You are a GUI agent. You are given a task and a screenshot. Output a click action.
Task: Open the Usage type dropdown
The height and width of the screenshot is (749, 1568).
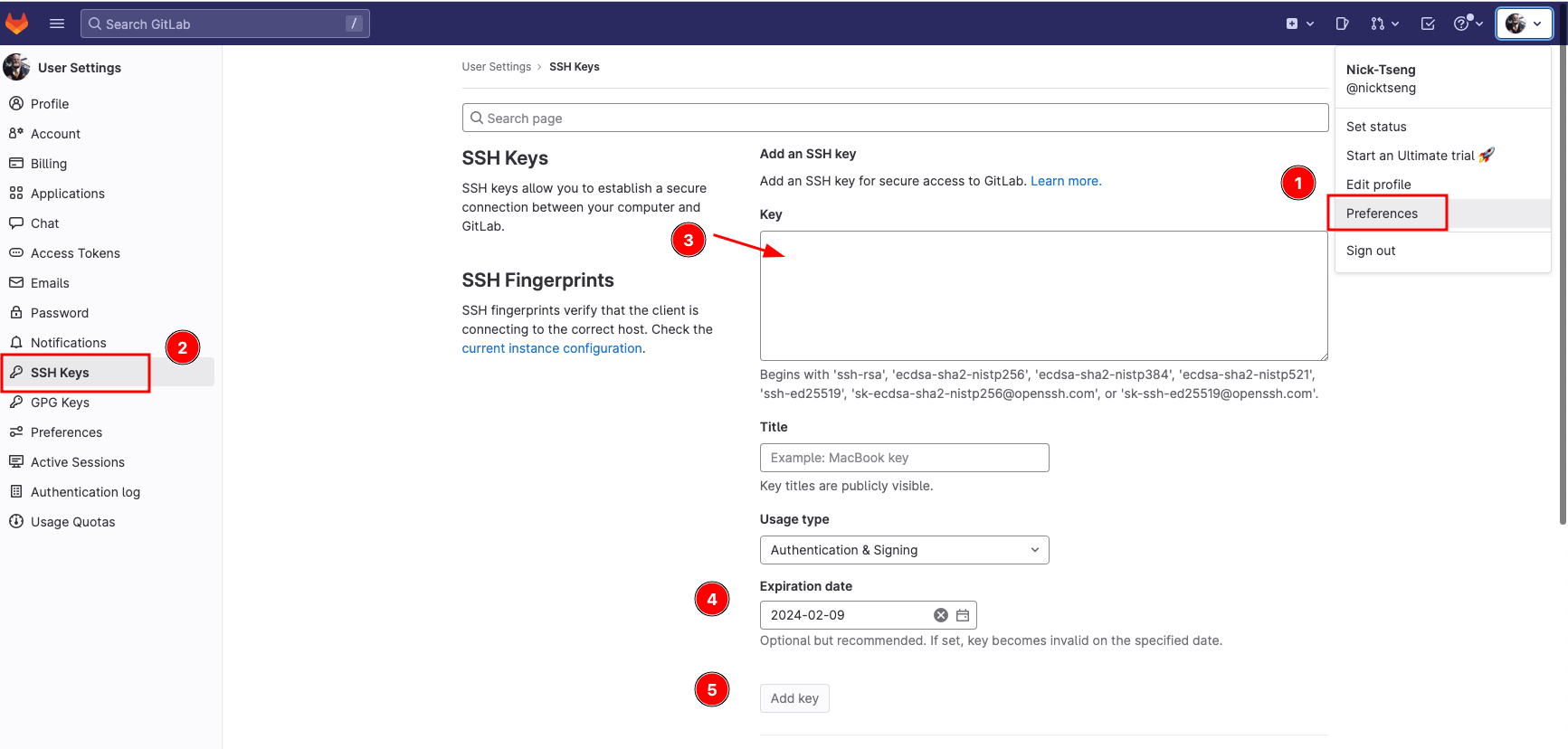(904, 550)
